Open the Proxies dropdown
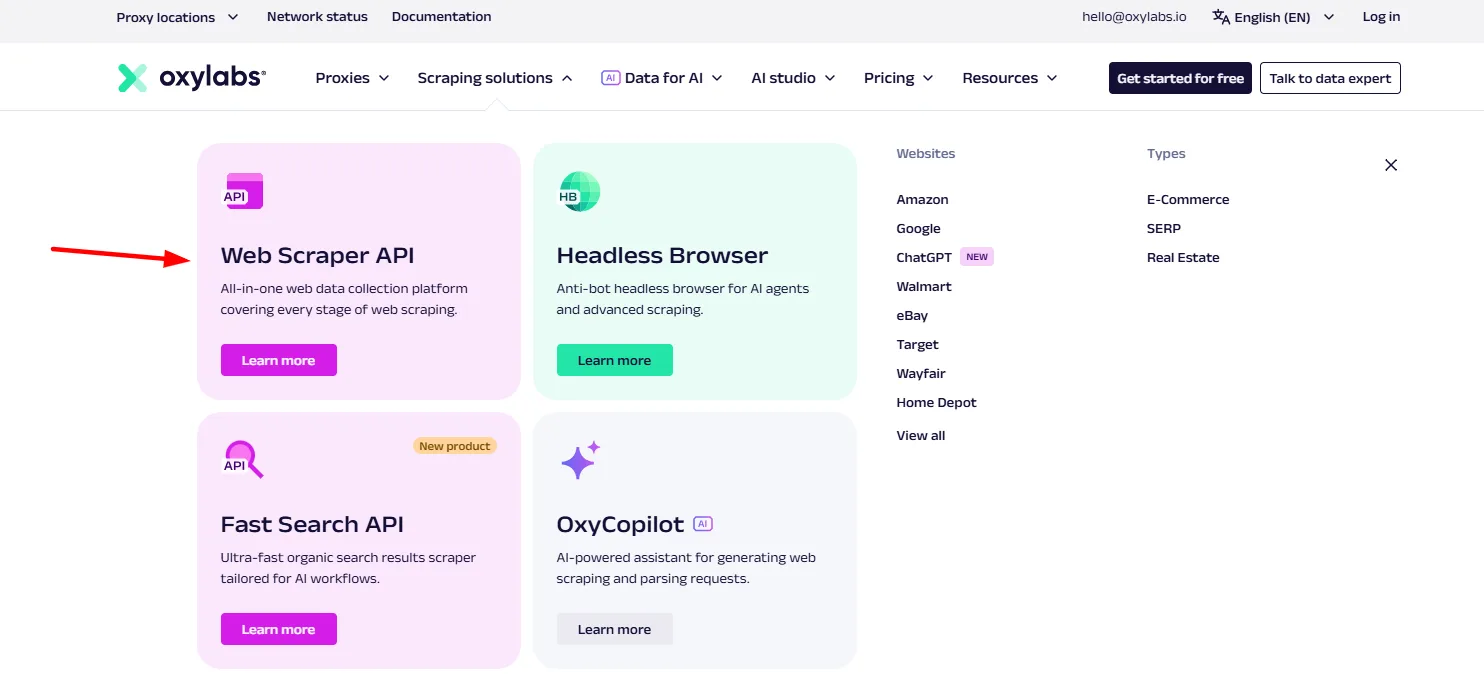The width and height of the screenshot is (1484, 690). coord(352,77)
